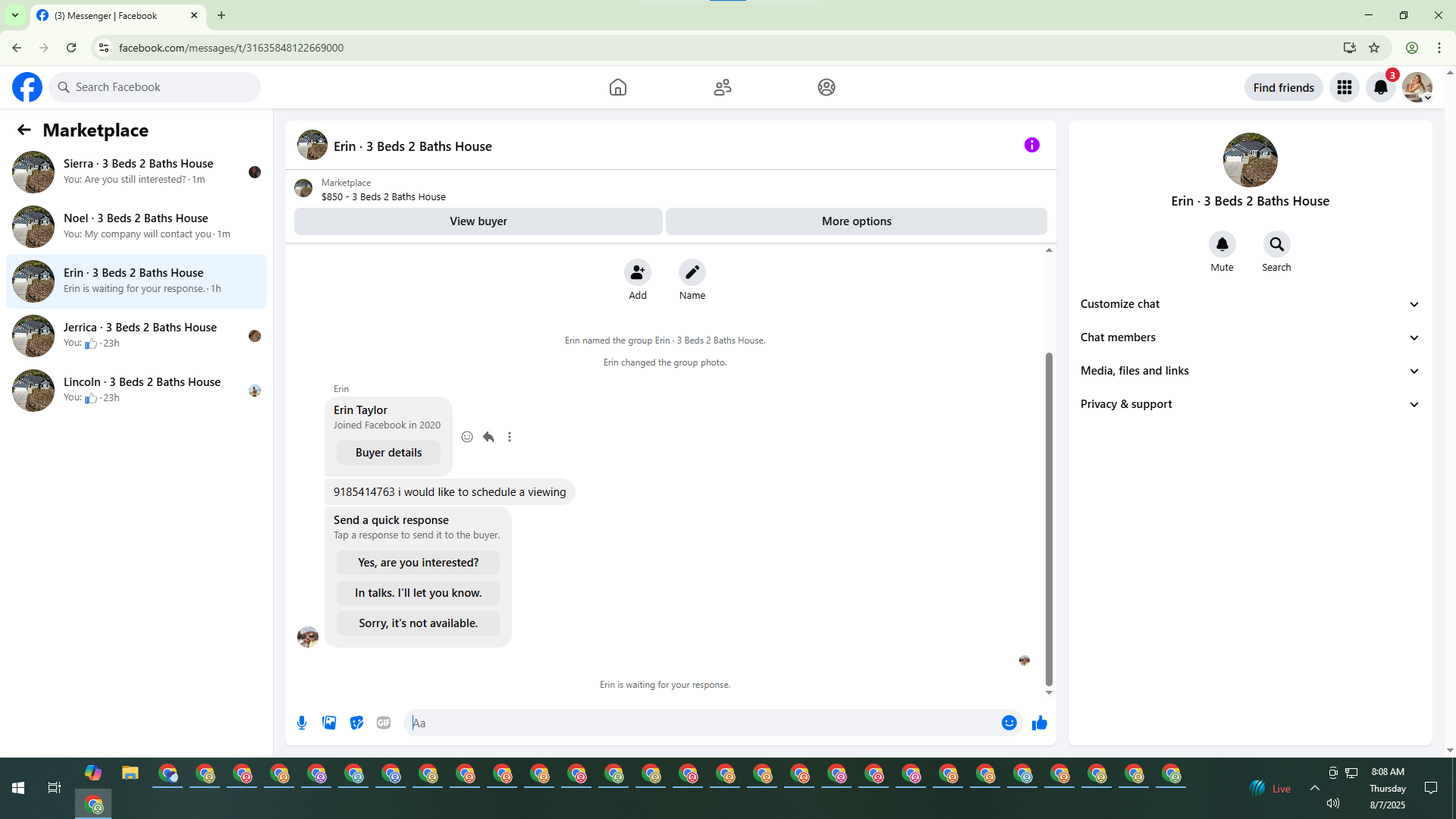Open the tab search dropdown arrow
The width and height of the screenshot is (1456, 819).
click(15, 15)
